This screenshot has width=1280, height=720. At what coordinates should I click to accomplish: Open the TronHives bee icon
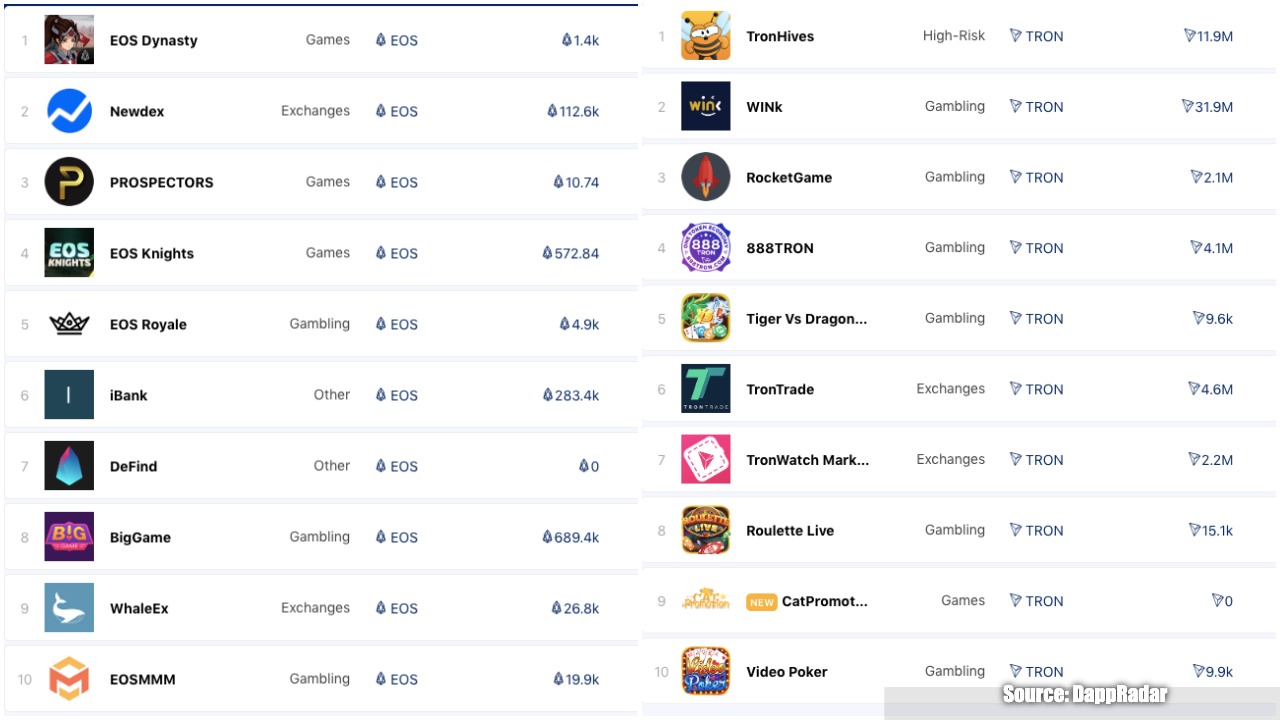point(705,36)
